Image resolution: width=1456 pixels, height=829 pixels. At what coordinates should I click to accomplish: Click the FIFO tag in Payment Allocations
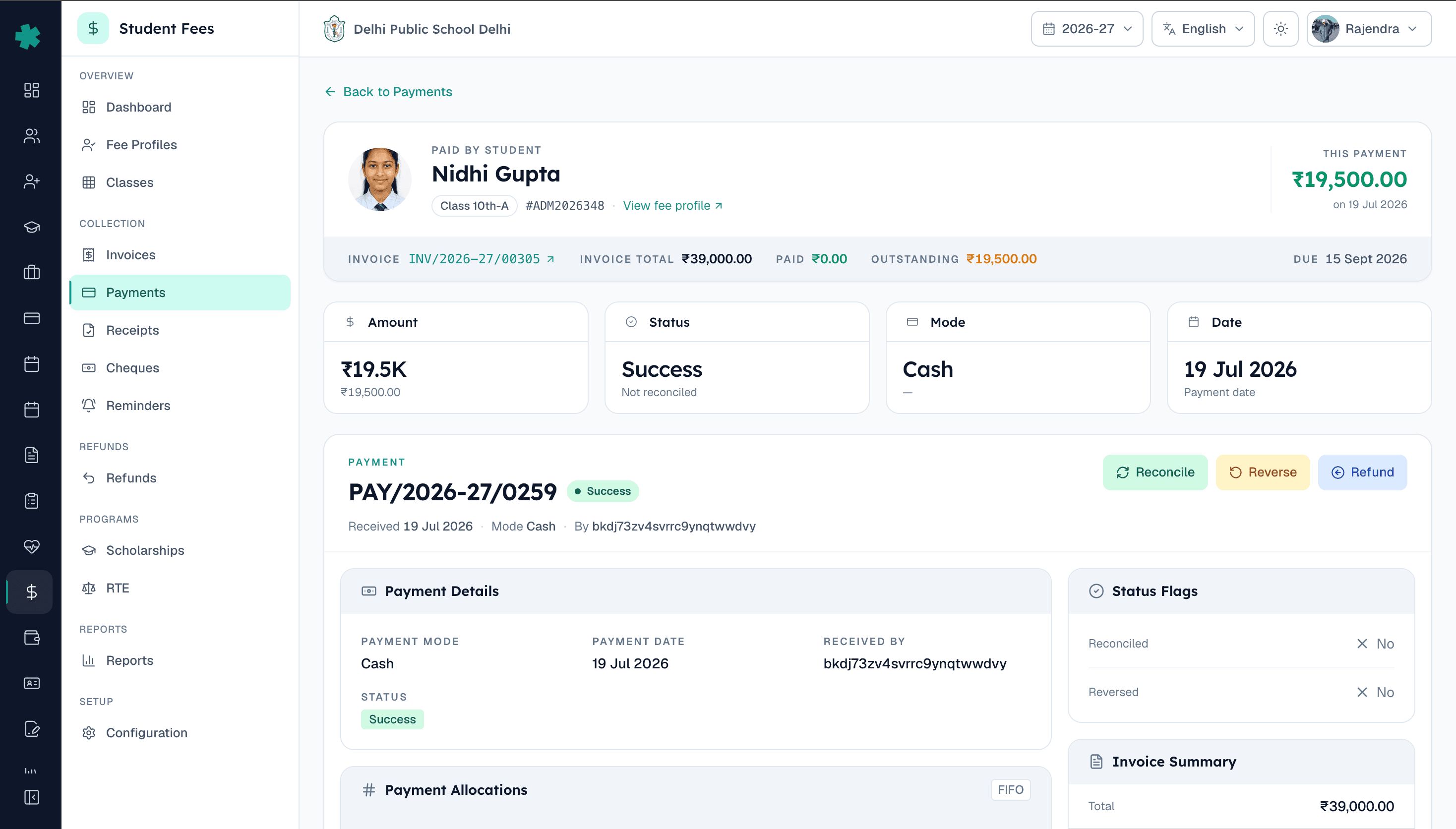click(x=1010, y=790)
